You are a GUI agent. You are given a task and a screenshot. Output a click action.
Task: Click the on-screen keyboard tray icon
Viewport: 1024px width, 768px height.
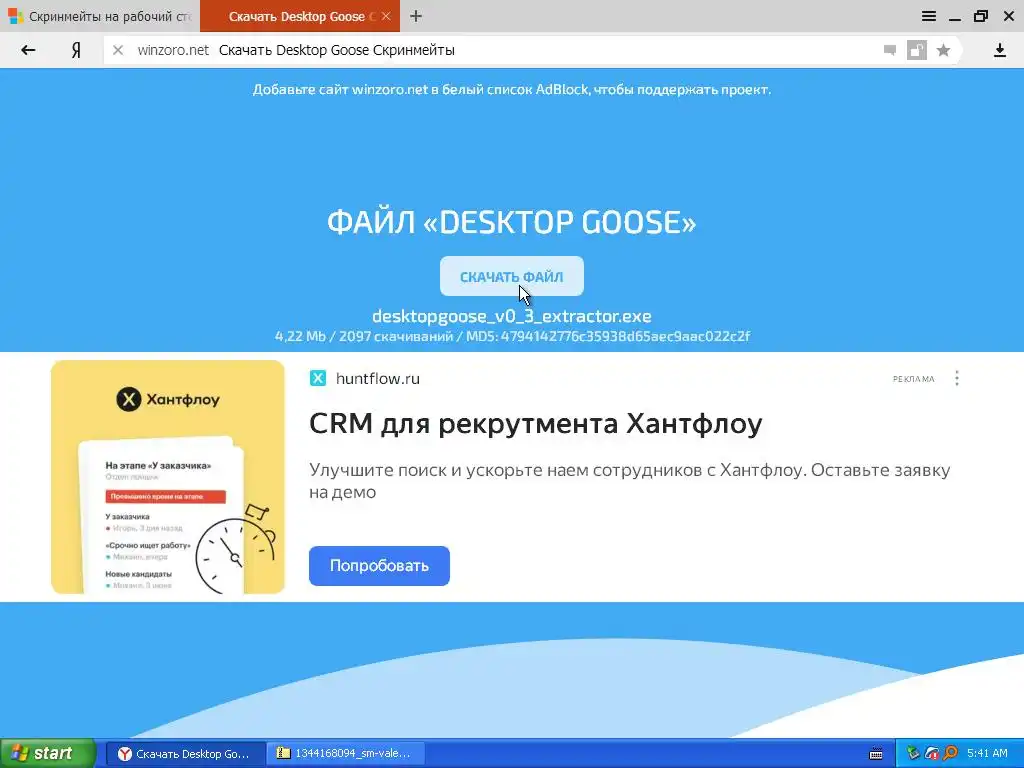pos(876,754)
